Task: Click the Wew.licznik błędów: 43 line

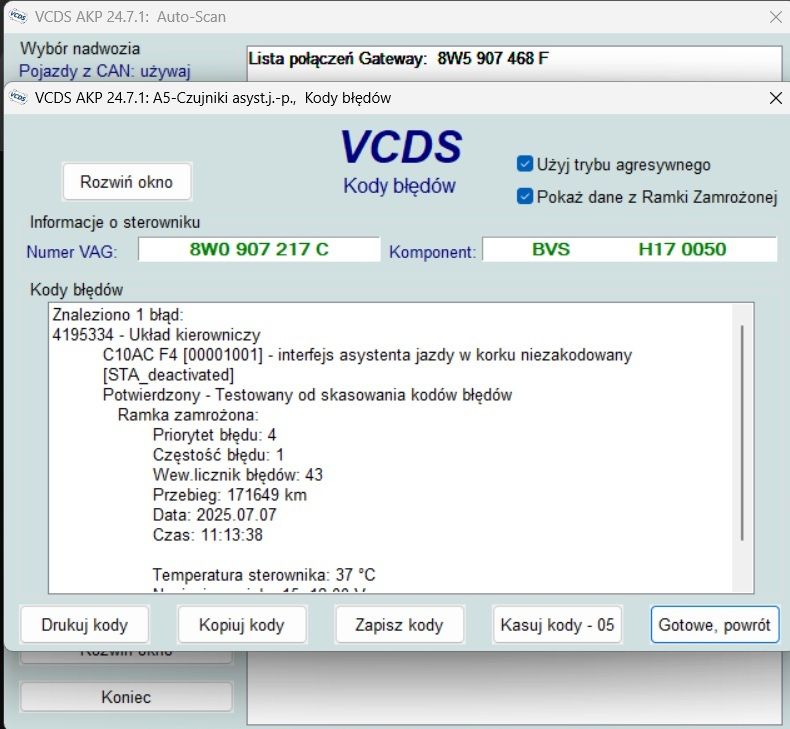Action: tap(238, 475)
